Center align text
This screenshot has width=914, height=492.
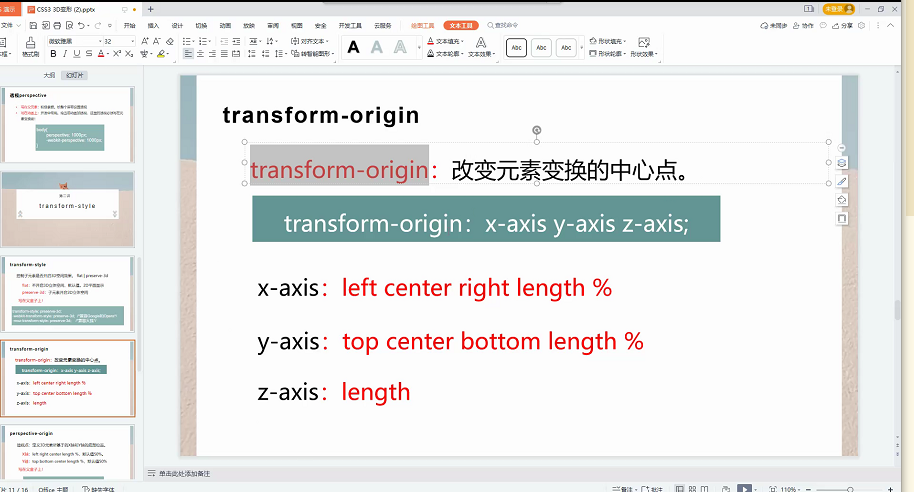tap(200, 54)
